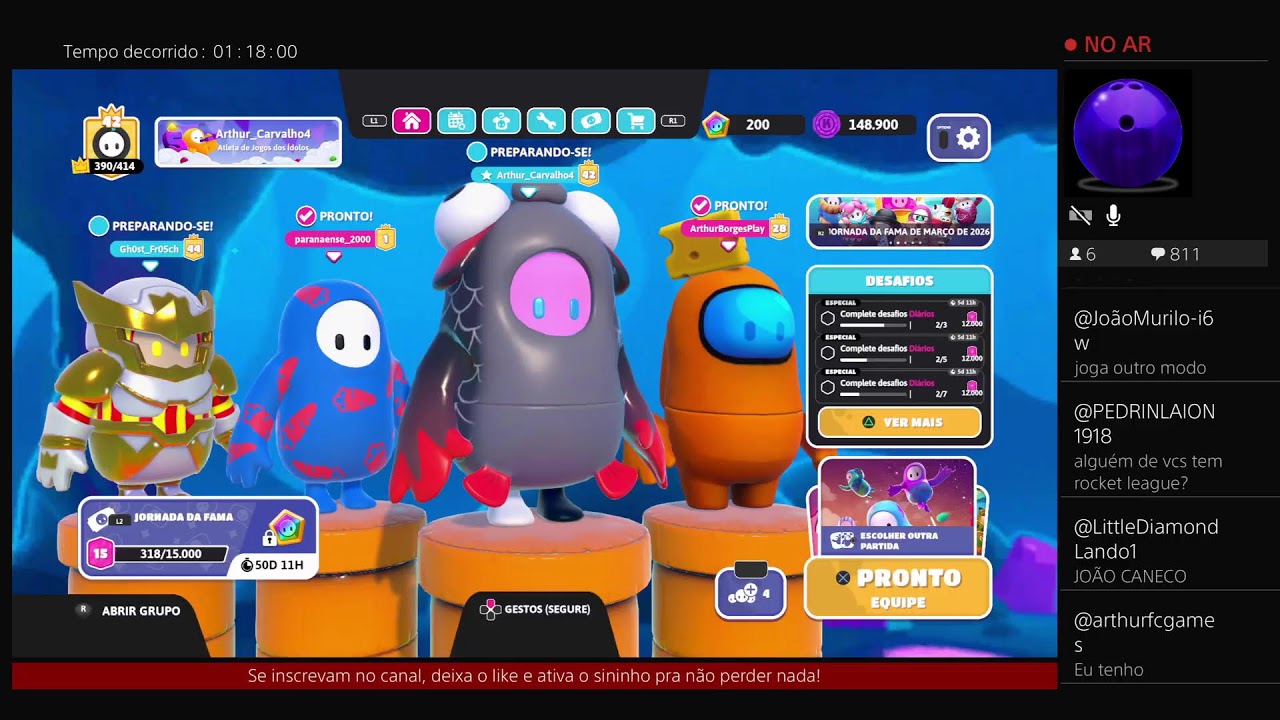Click the level 44 shield badge
1280x720 pixels.
(193, 248)
